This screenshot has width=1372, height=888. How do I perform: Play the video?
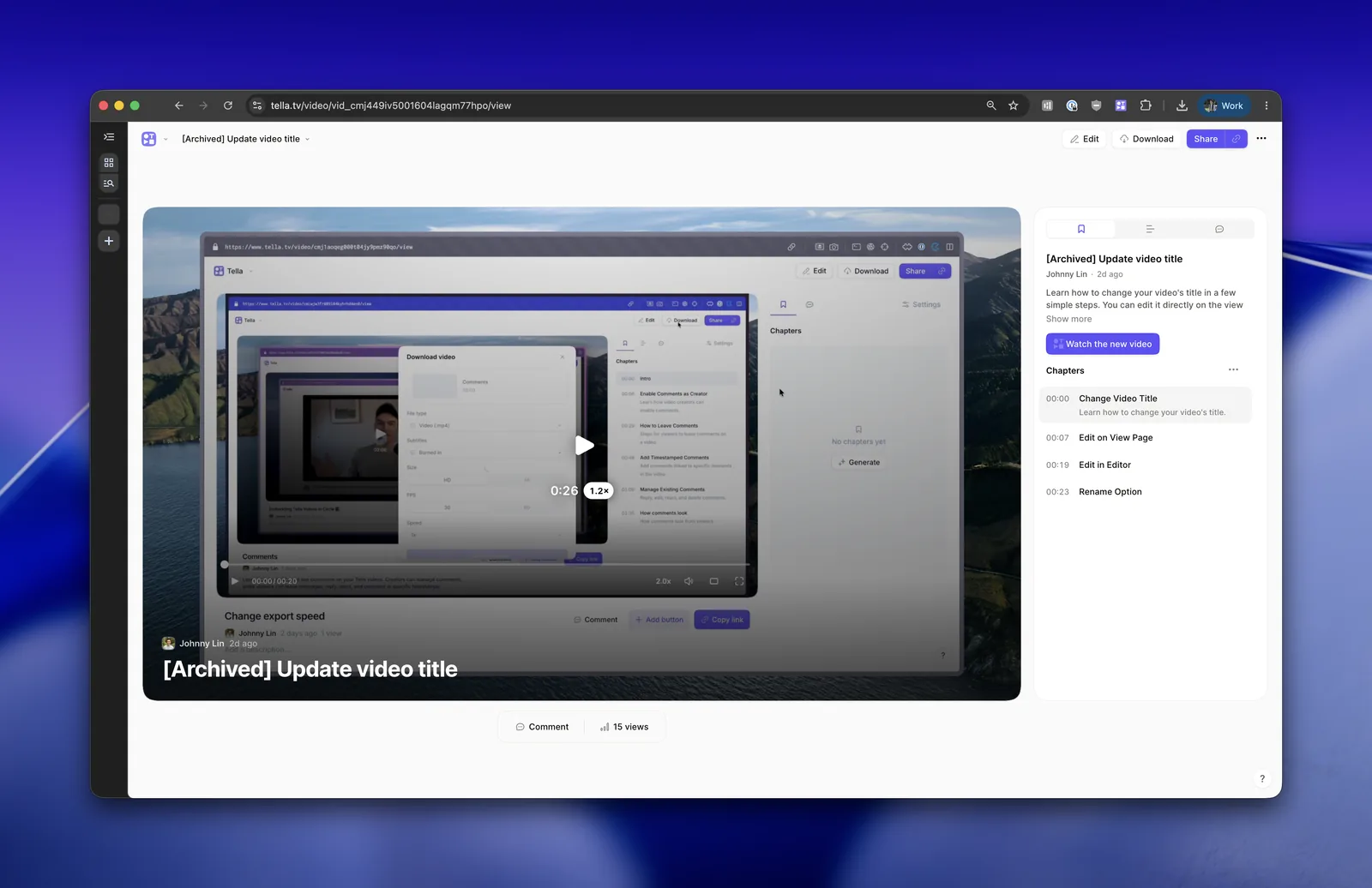(x=584, y=445)
